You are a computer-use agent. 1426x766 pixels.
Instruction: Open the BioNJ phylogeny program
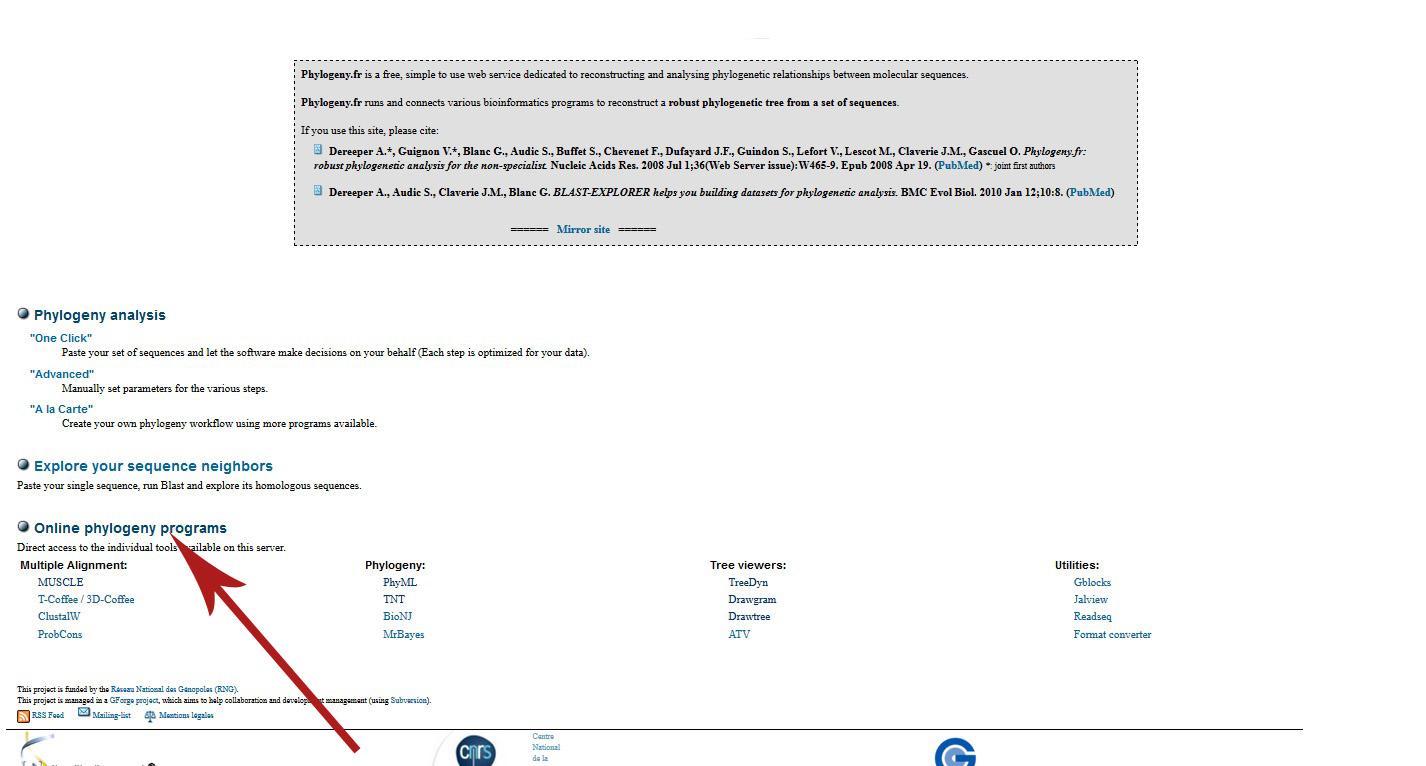pyautogui.click(x=397, y=616)
